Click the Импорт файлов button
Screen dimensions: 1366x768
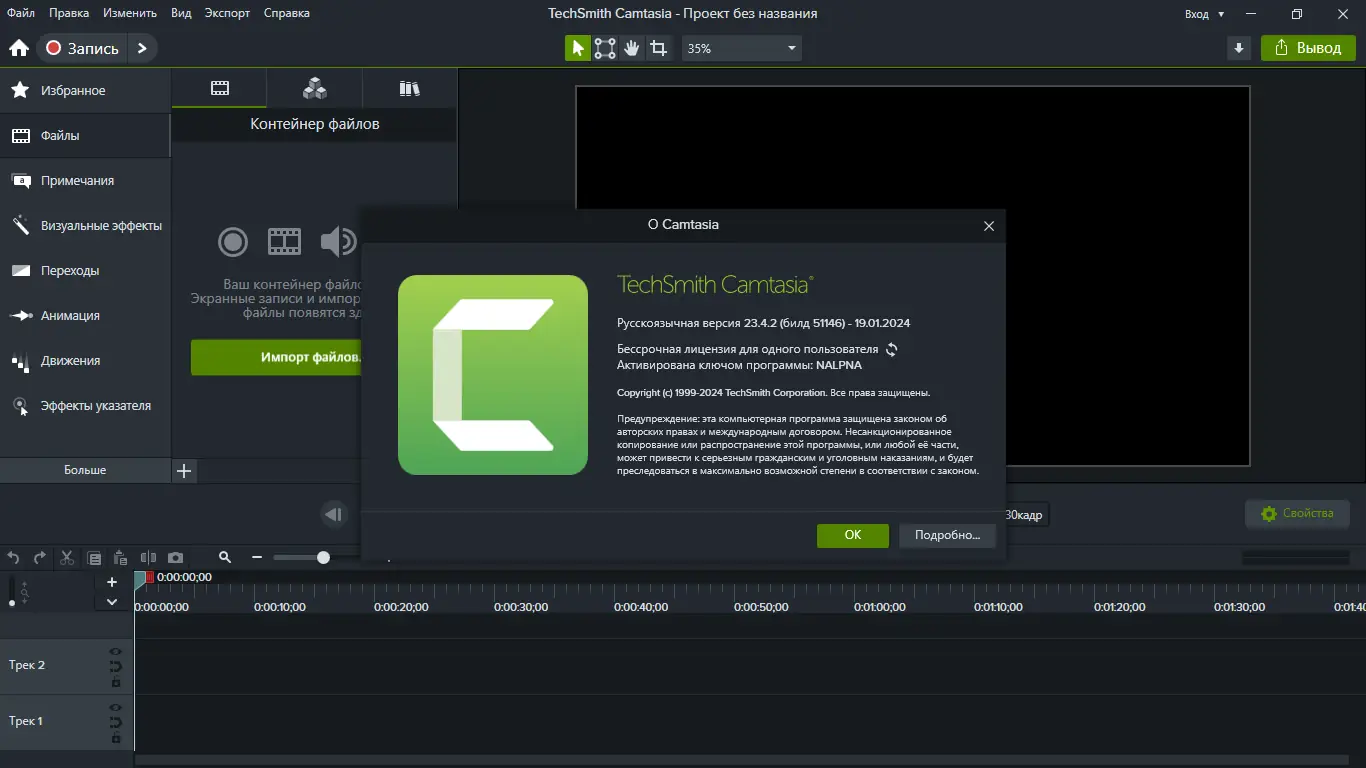276,357
